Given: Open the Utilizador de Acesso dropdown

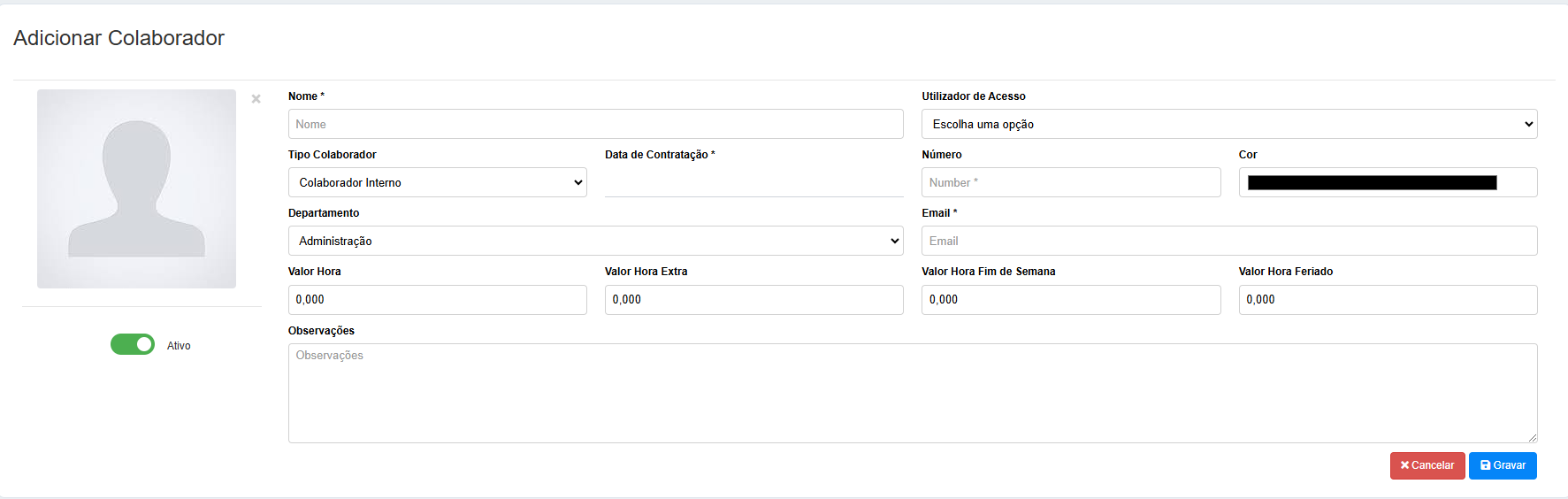Looking at the screenshot, I should click(x=1229, y=124).
